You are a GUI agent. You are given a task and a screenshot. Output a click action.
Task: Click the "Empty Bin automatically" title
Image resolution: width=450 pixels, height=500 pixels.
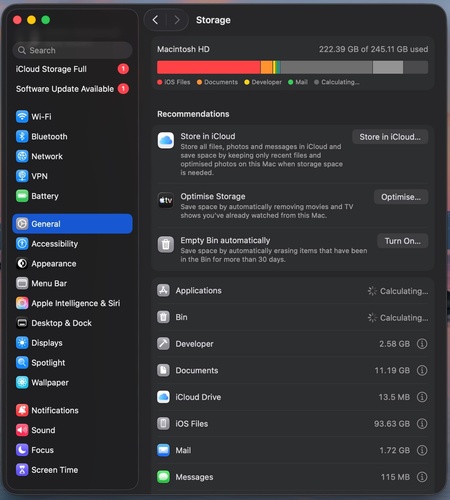225,240
